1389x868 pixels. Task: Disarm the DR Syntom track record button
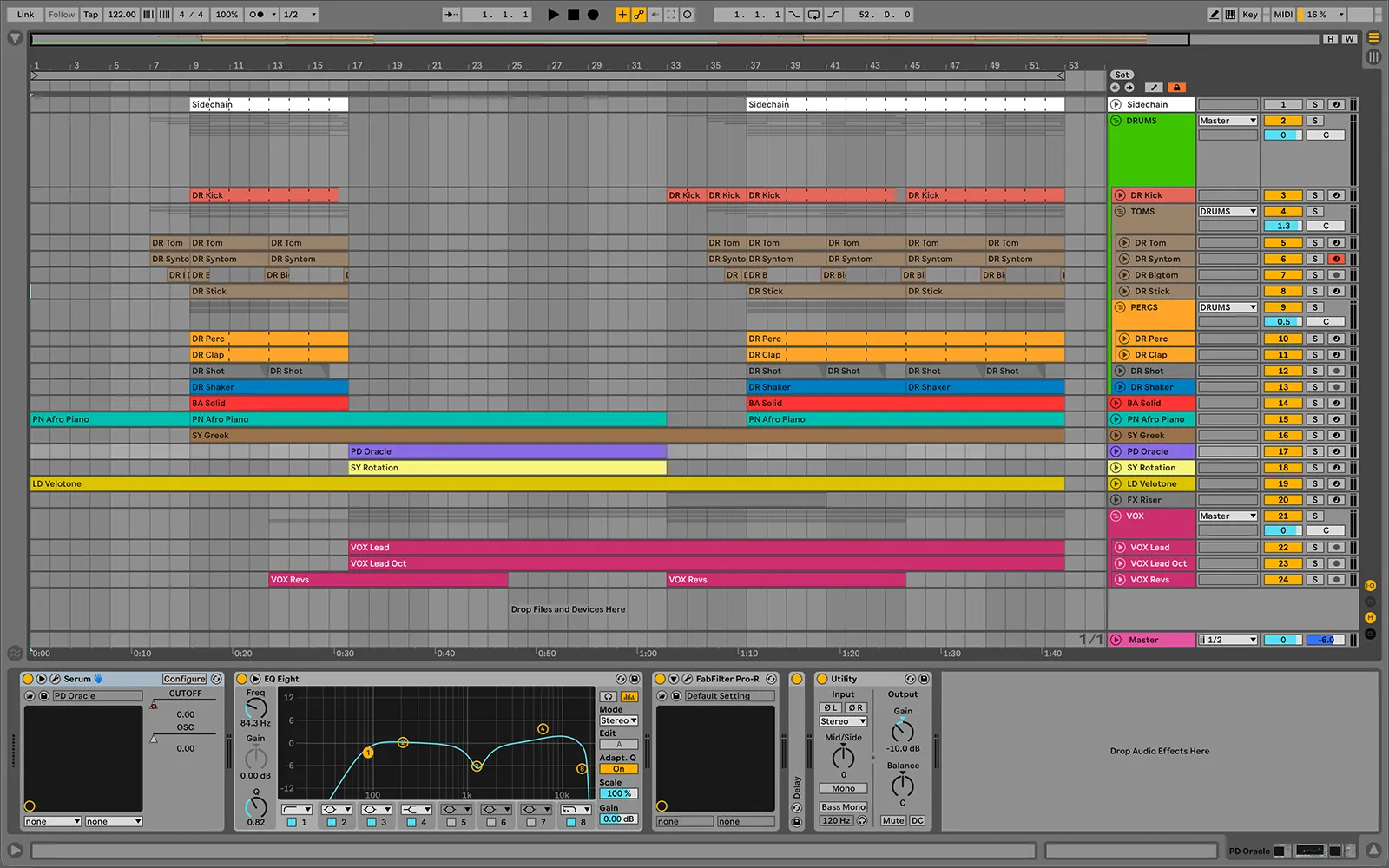click(x=1337, y=259)
